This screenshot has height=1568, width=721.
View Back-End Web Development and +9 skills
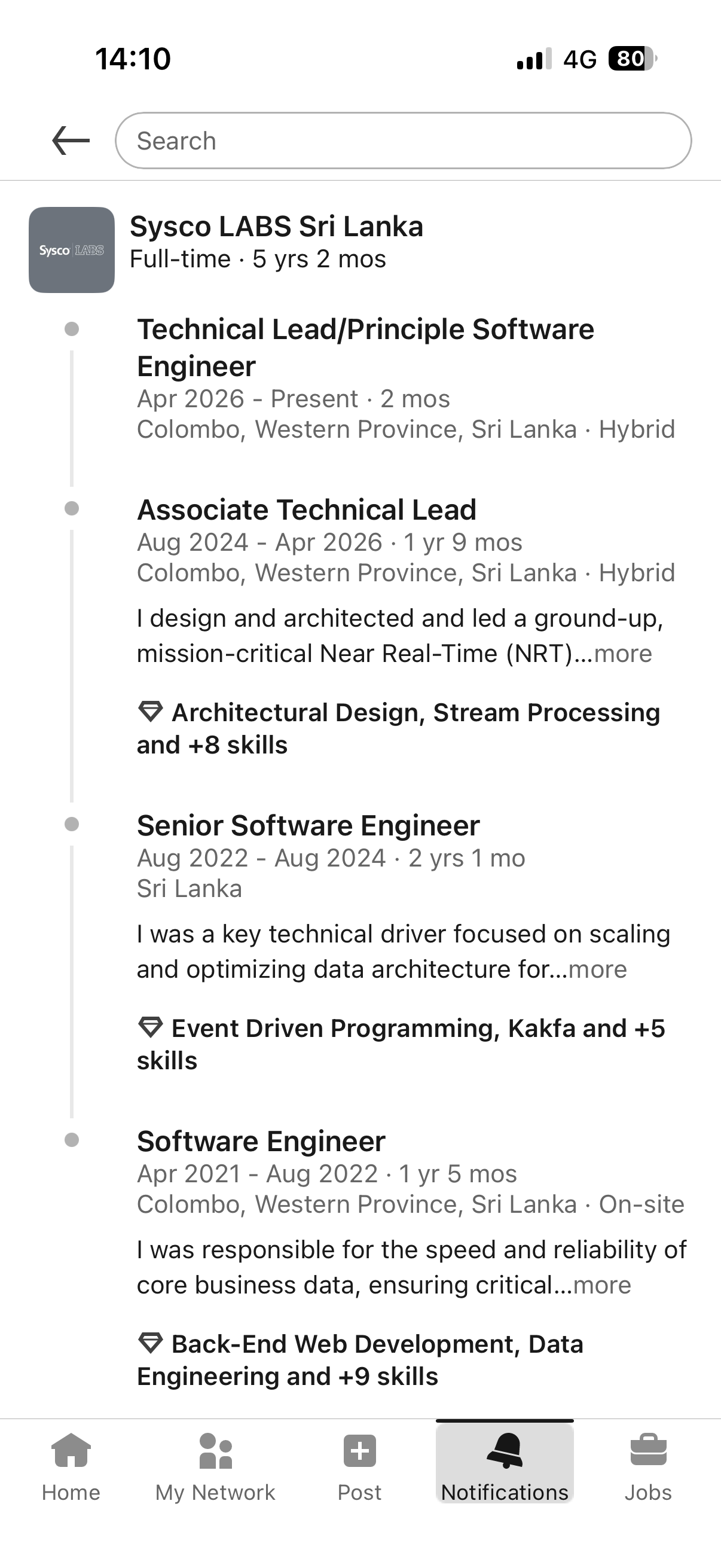pos(360,1360)
